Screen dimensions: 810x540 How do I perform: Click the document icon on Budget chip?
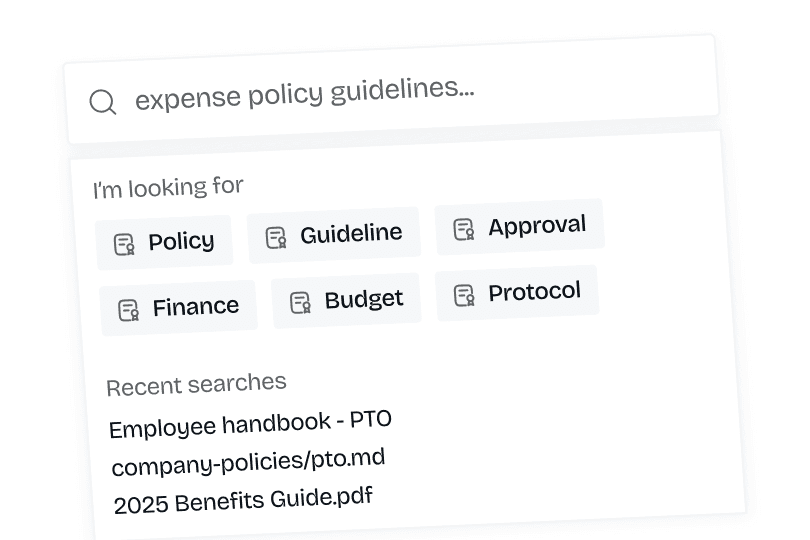coord(300,302)
